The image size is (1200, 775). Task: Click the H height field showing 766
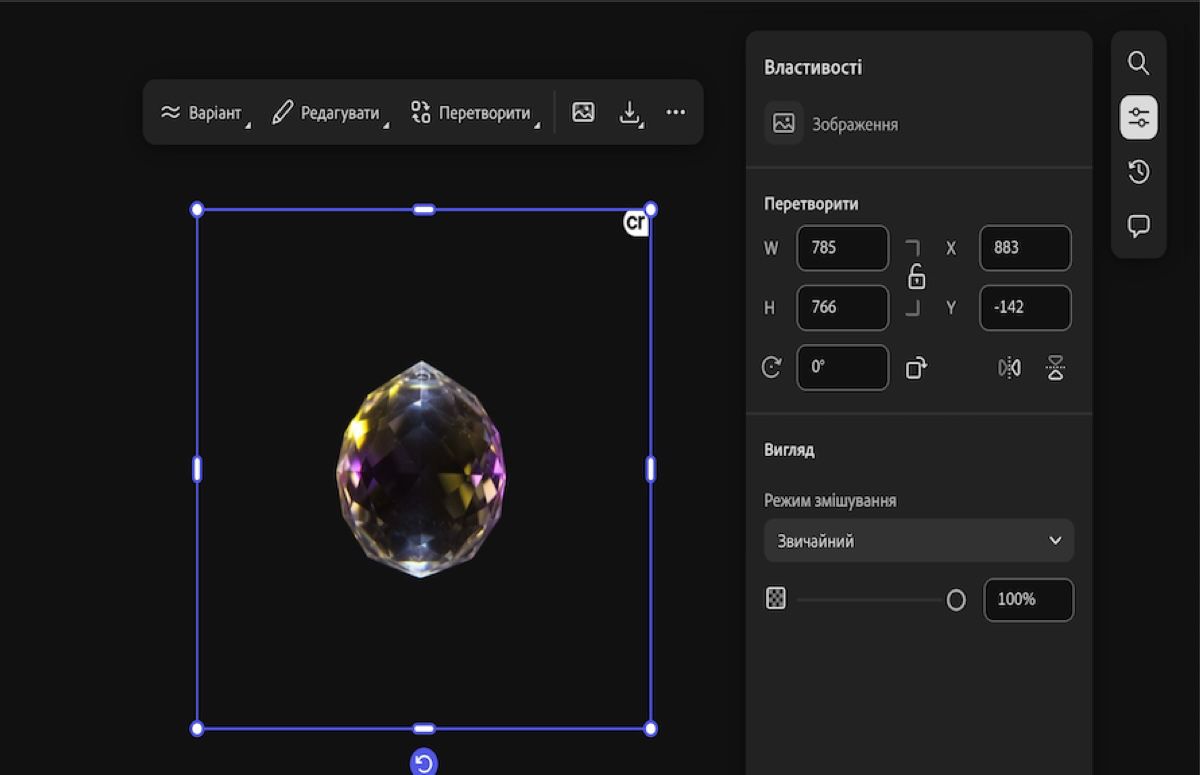pos(842,308)
